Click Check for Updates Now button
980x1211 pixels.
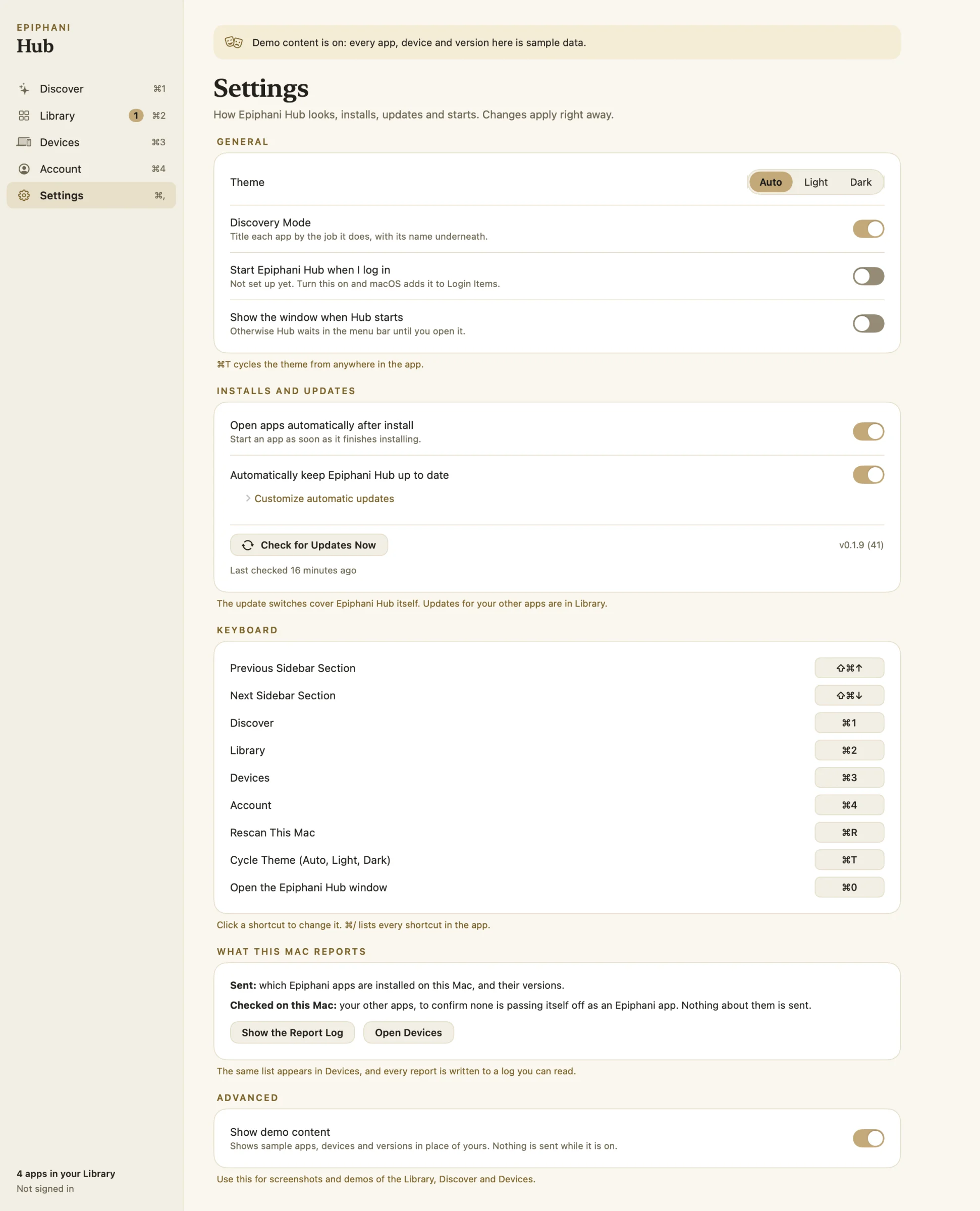309,545
